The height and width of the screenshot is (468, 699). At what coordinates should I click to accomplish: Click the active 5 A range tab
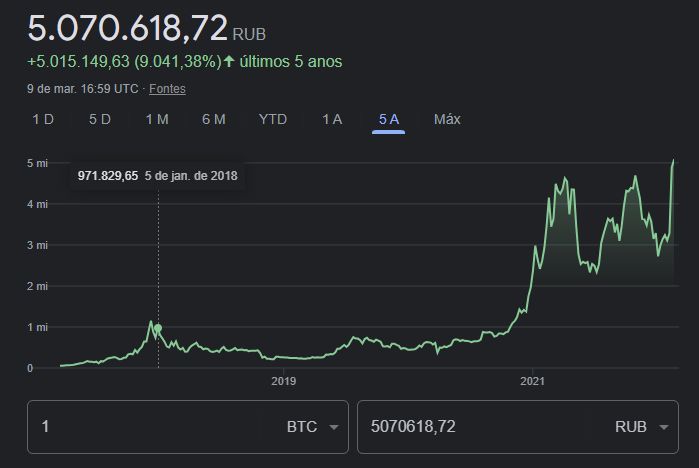(x=389, y=119)
